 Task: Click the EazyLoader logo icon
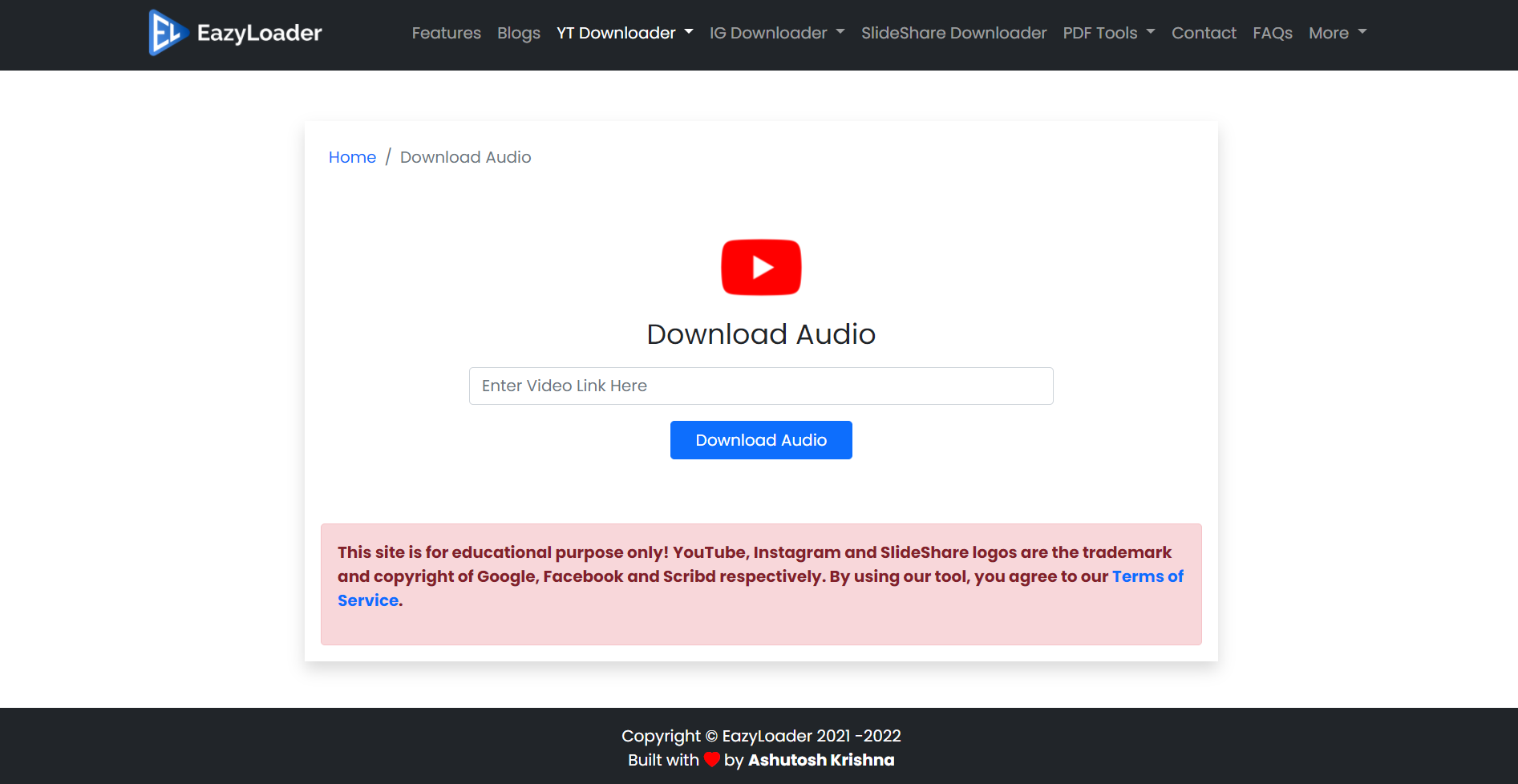pos(168,33)
